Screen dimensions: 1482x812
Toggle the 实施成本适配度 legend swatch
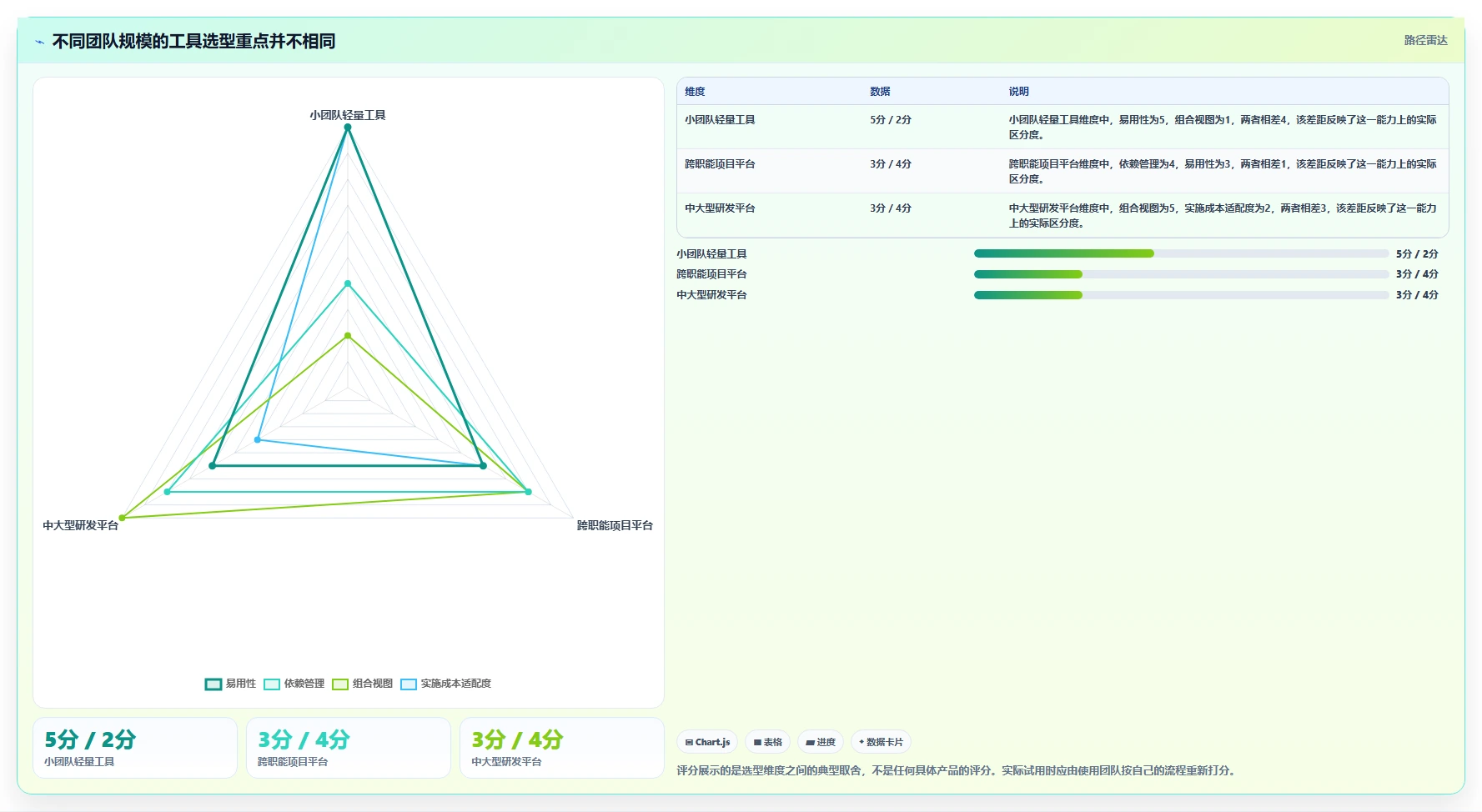pyautogui.click(x=409, y=684)
